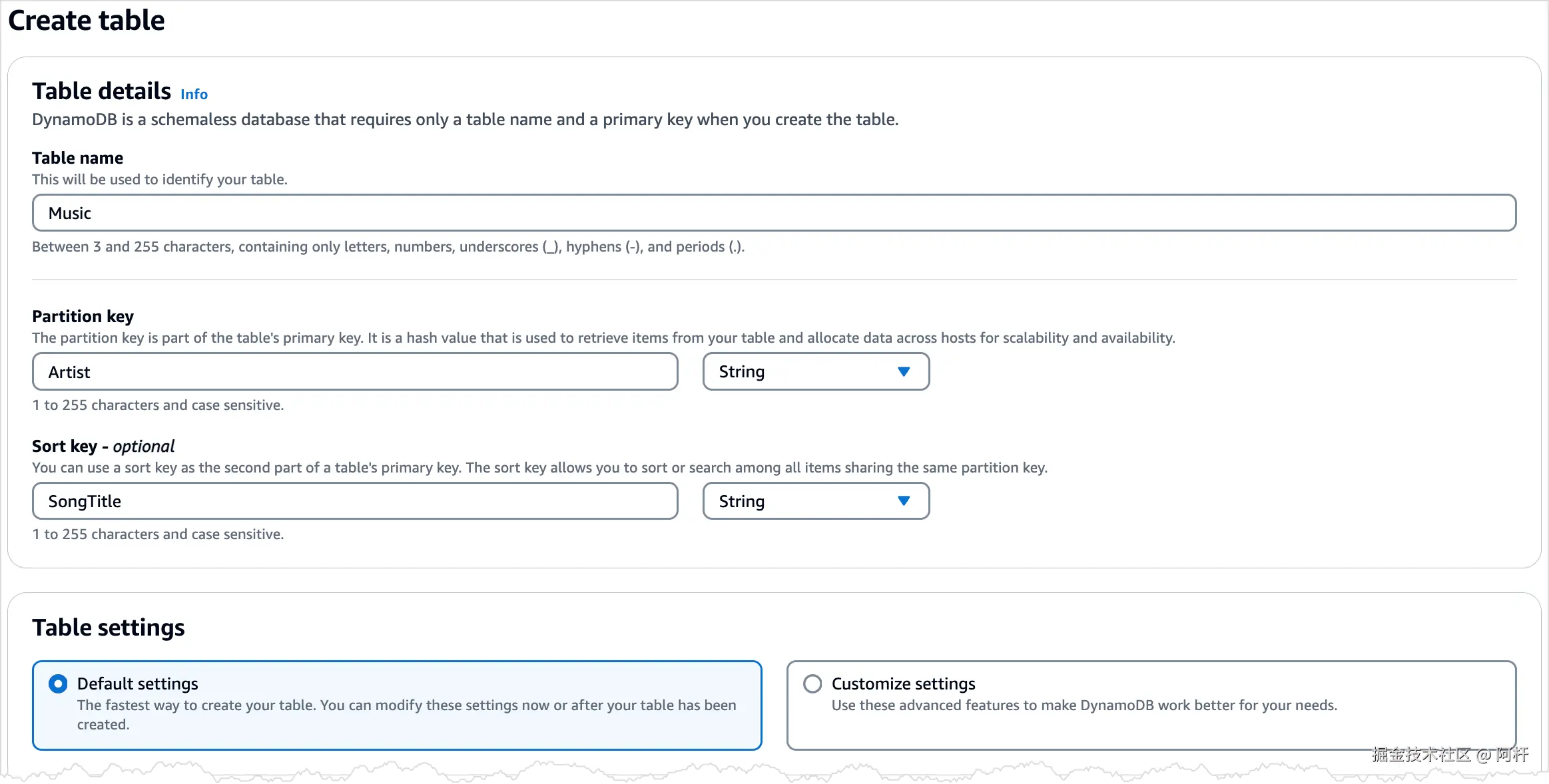This screenshot has height=784, width=1549.
Task: Click the Table settings section heading
Action: [x=109, y=628]
